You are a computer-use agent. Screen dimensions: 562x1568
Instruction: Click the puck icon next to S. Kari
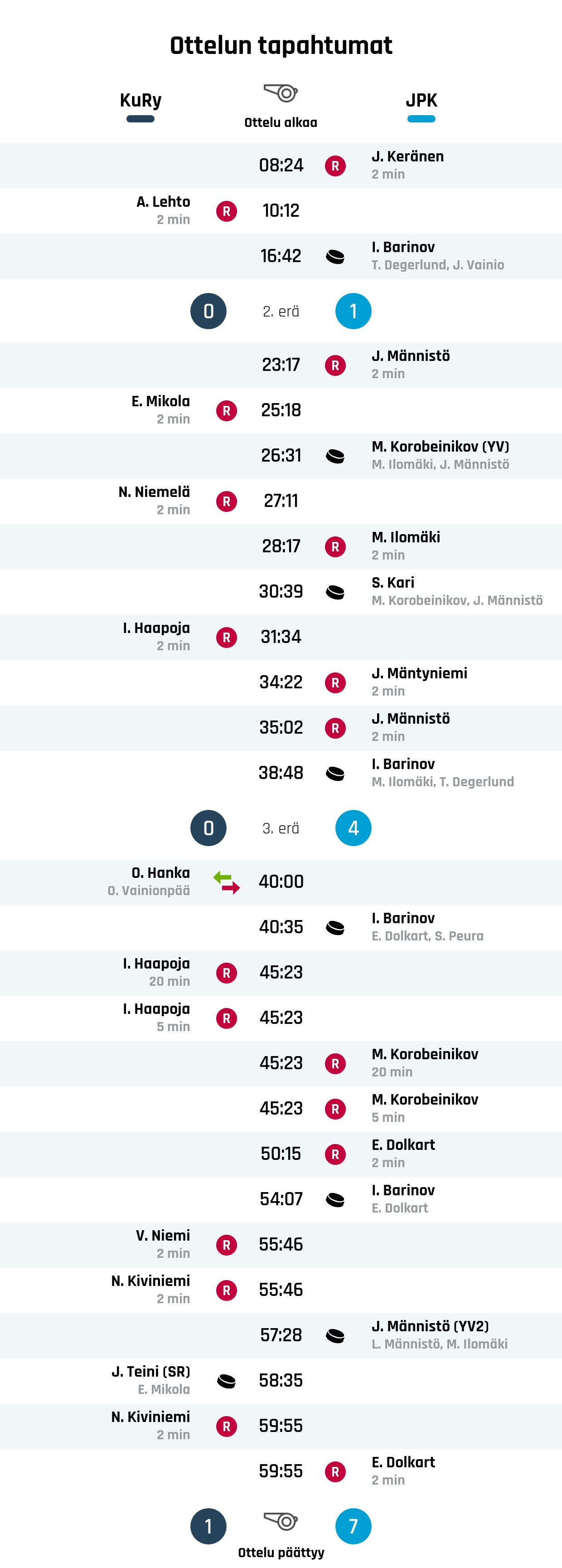click(335, 592)
